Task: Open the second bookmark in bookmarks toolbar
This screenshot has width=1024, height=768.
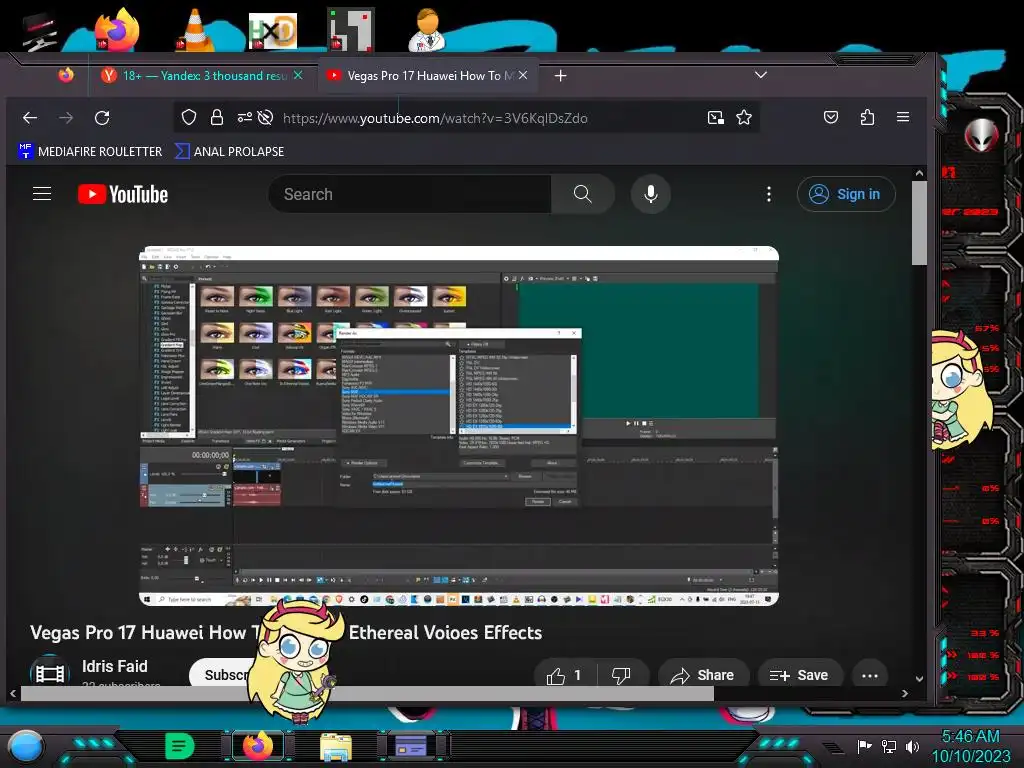Action: click(x=230, y=152)
